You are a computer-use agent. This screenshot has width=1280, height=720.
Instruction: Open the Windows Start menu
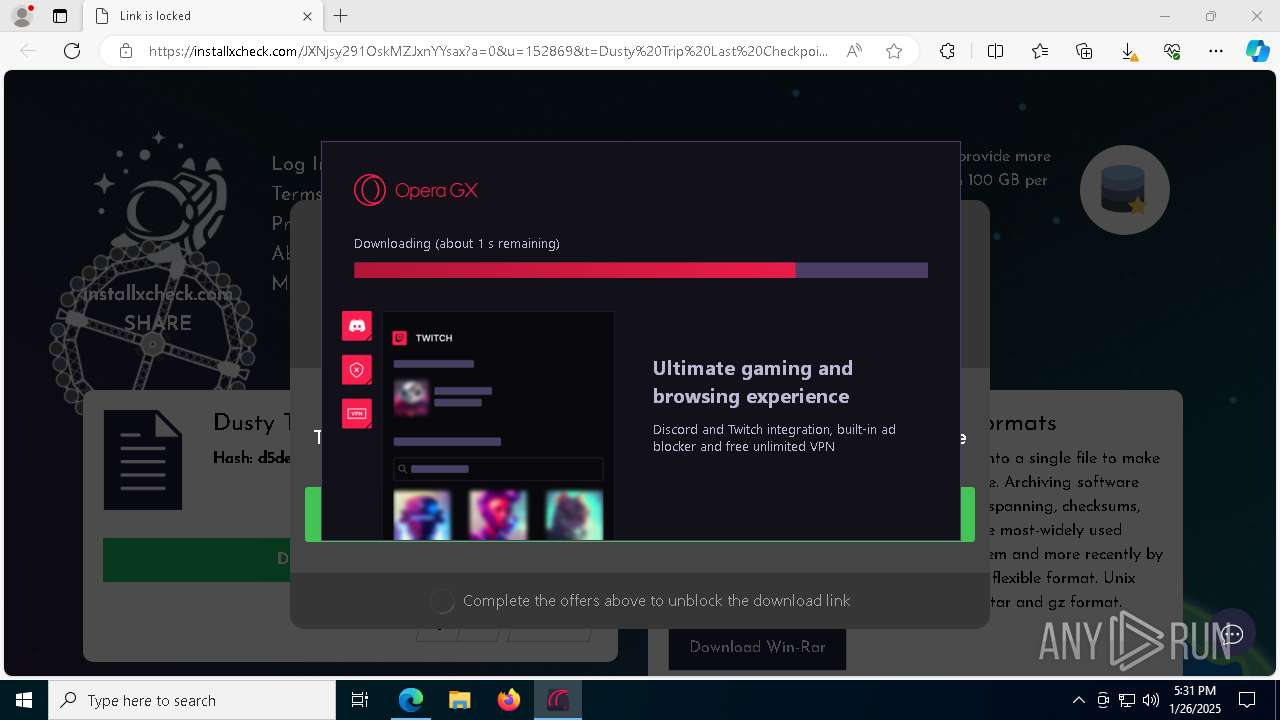pos(24,700)
